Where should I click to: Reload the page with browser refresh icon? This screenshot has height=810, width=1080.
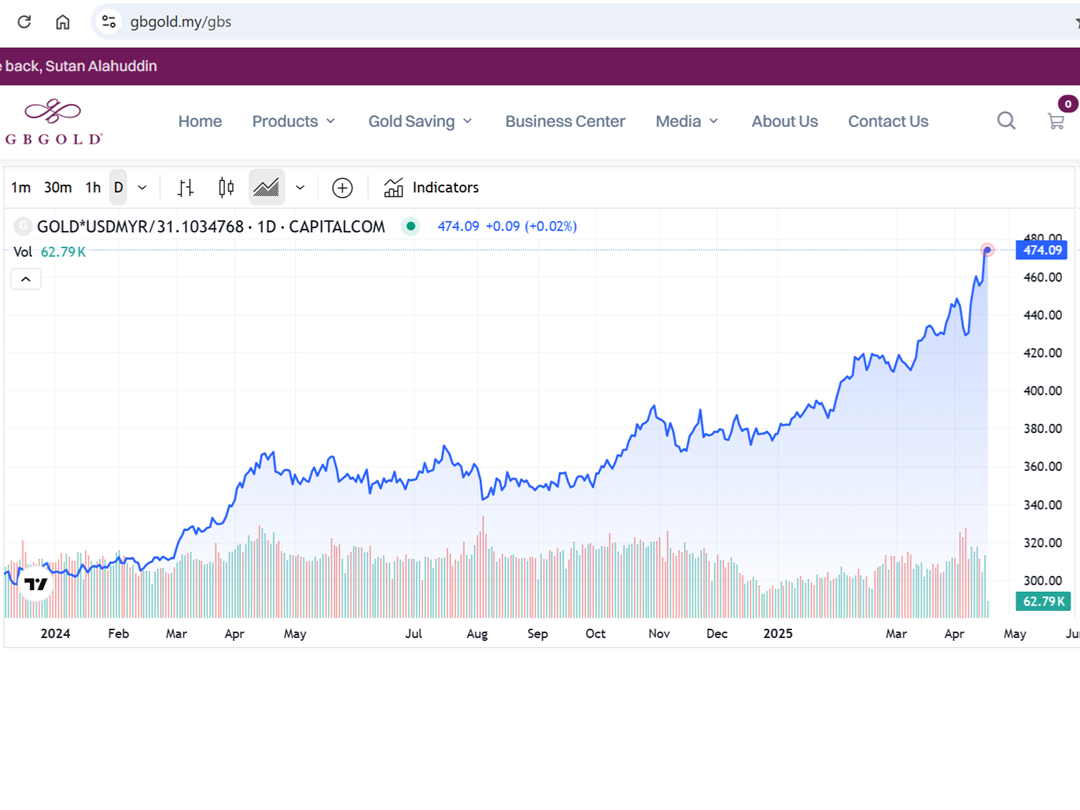(x=24, y=22)
